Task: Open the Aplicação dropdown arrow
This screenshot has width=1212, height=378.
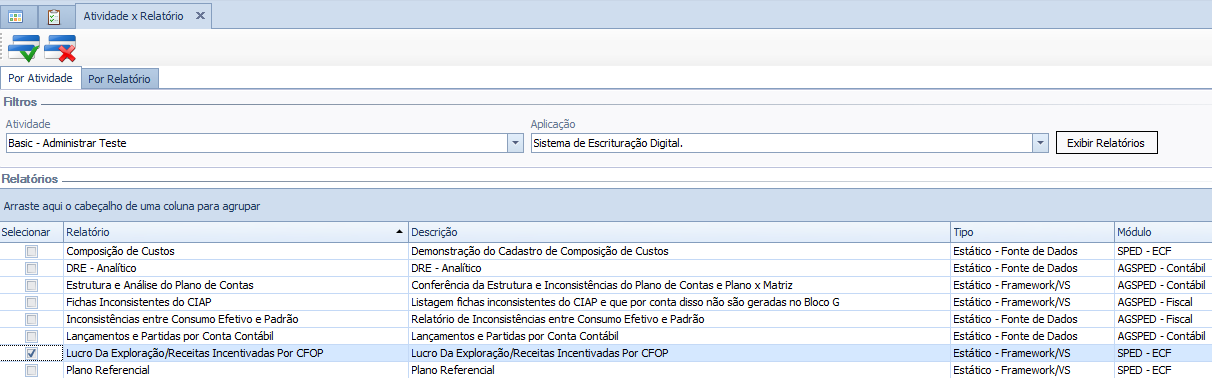Action: (x=1041, y=143)
